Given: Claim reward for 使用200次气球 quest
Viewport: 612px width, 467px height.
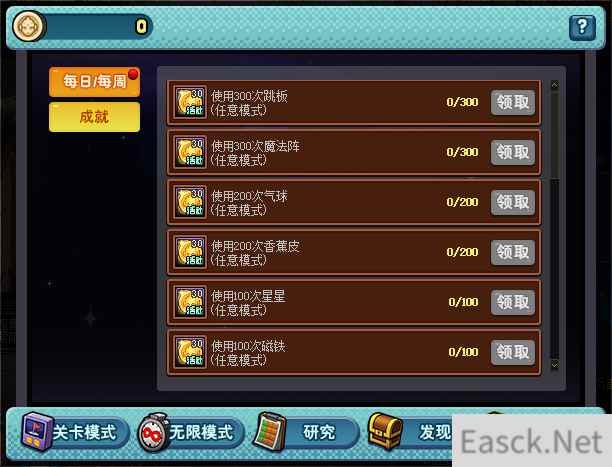Looking at the screenshot, I should [512, 202].
